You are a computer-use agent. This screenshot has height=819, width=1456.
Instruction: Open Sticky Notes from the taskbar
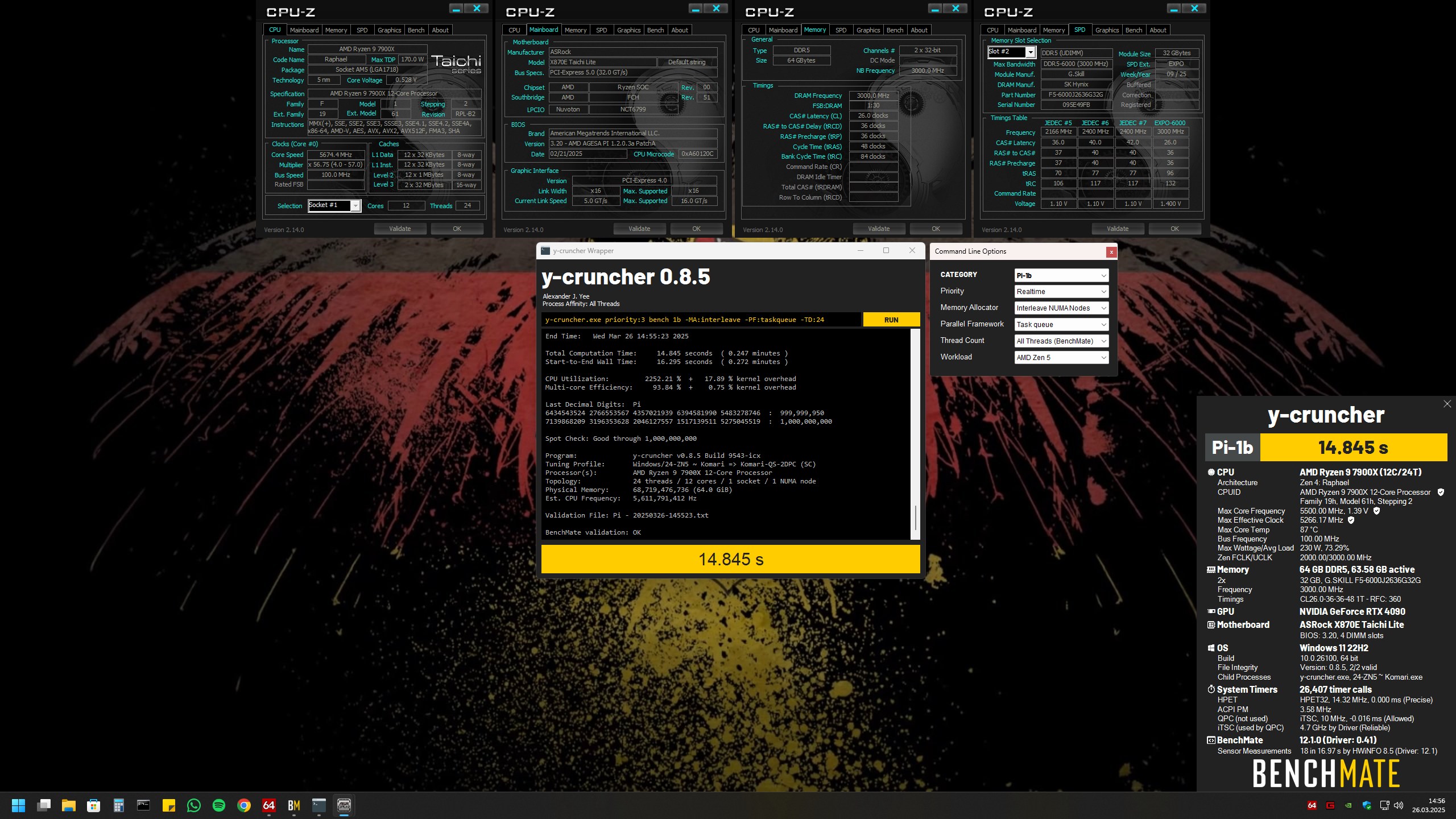(x=168, y=805)
